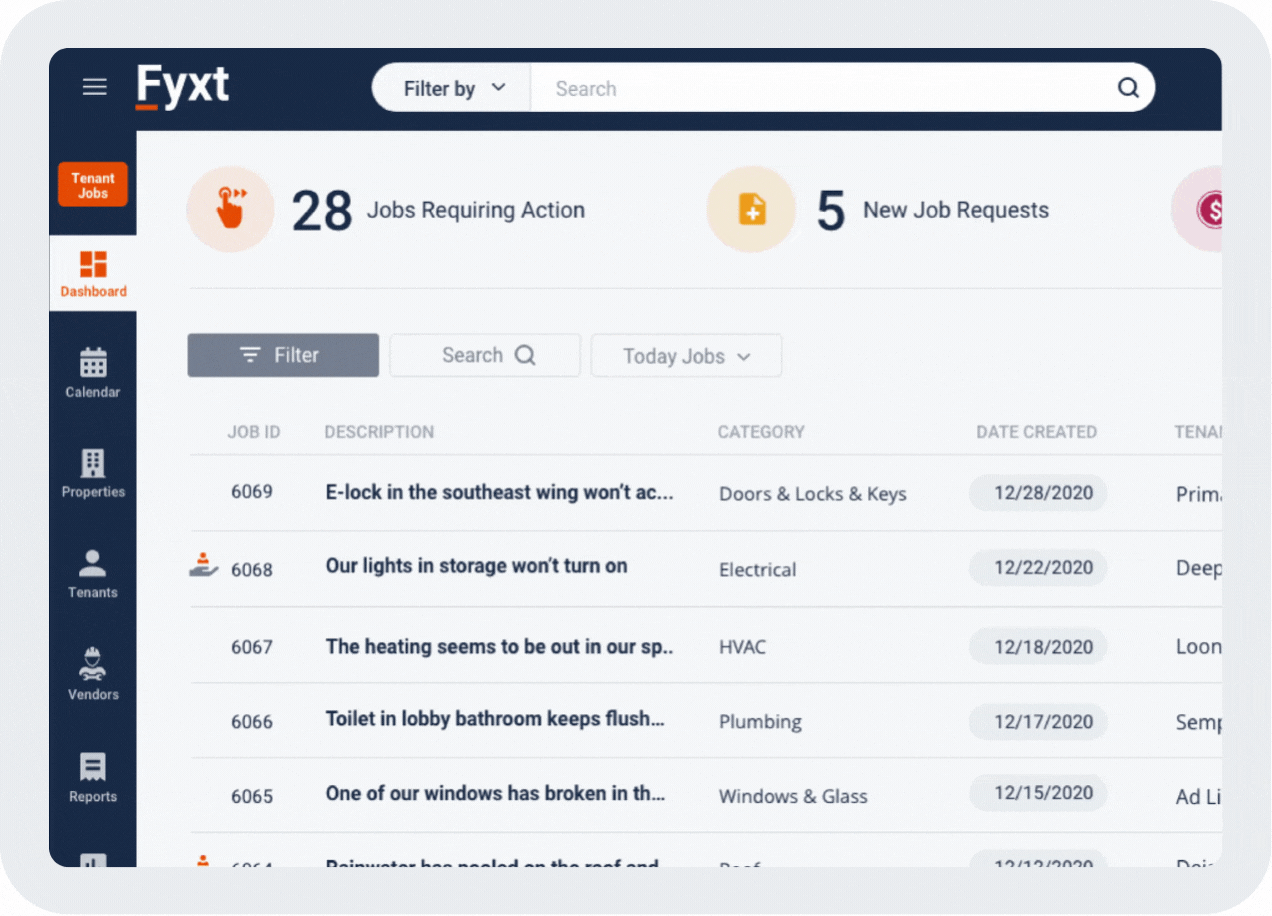Viewport: 1272px width, 916px height.
Task: Click the Electrical category cell
Action: pos(758,570)
